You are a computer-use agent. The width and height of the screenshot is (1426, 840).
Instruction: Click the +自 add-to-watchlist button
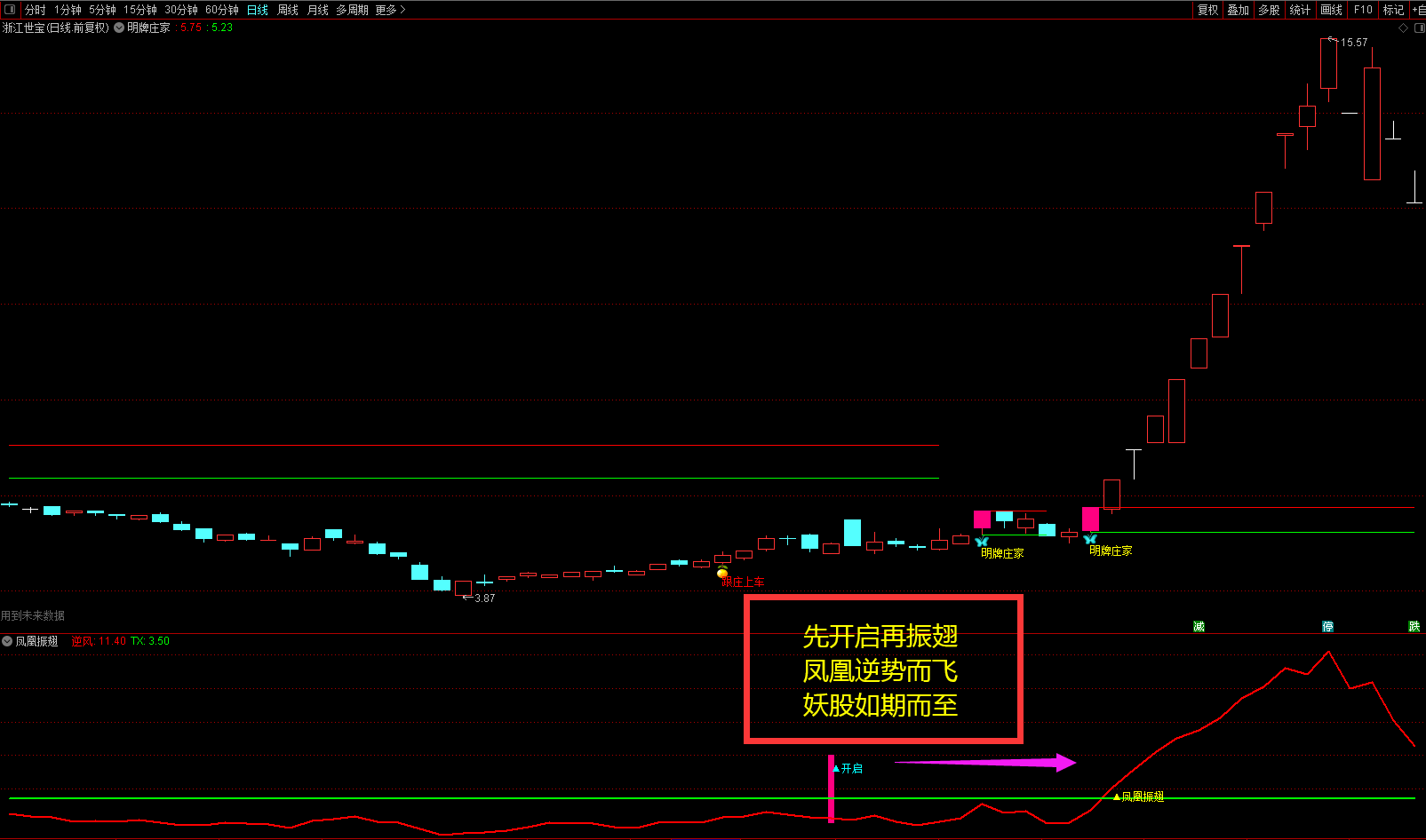point(1419,10)
